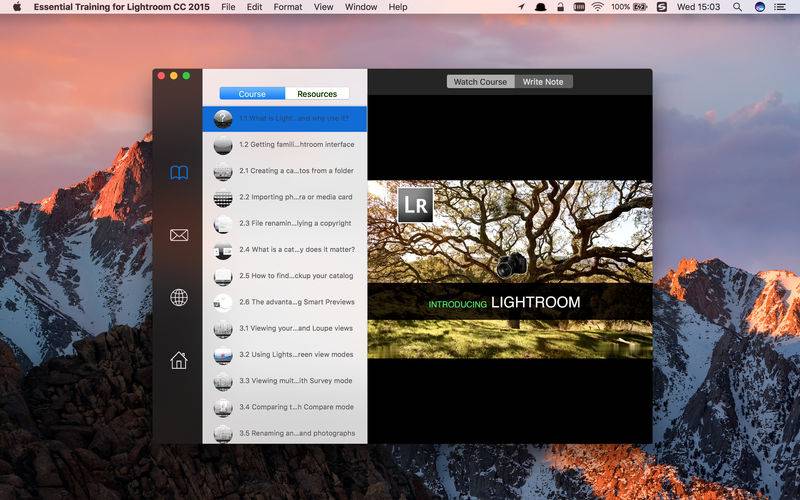Click thumbnail of lesson 1.2

click(x=223, y=145)
